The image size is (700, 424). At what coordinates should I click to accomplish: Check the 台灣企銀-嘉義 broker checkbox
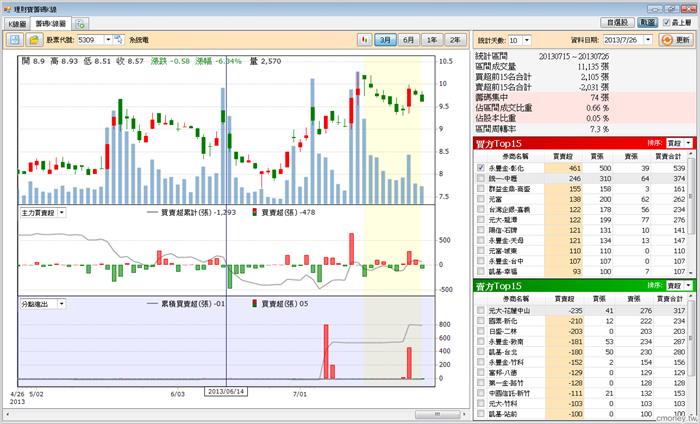tap(480, 209)
